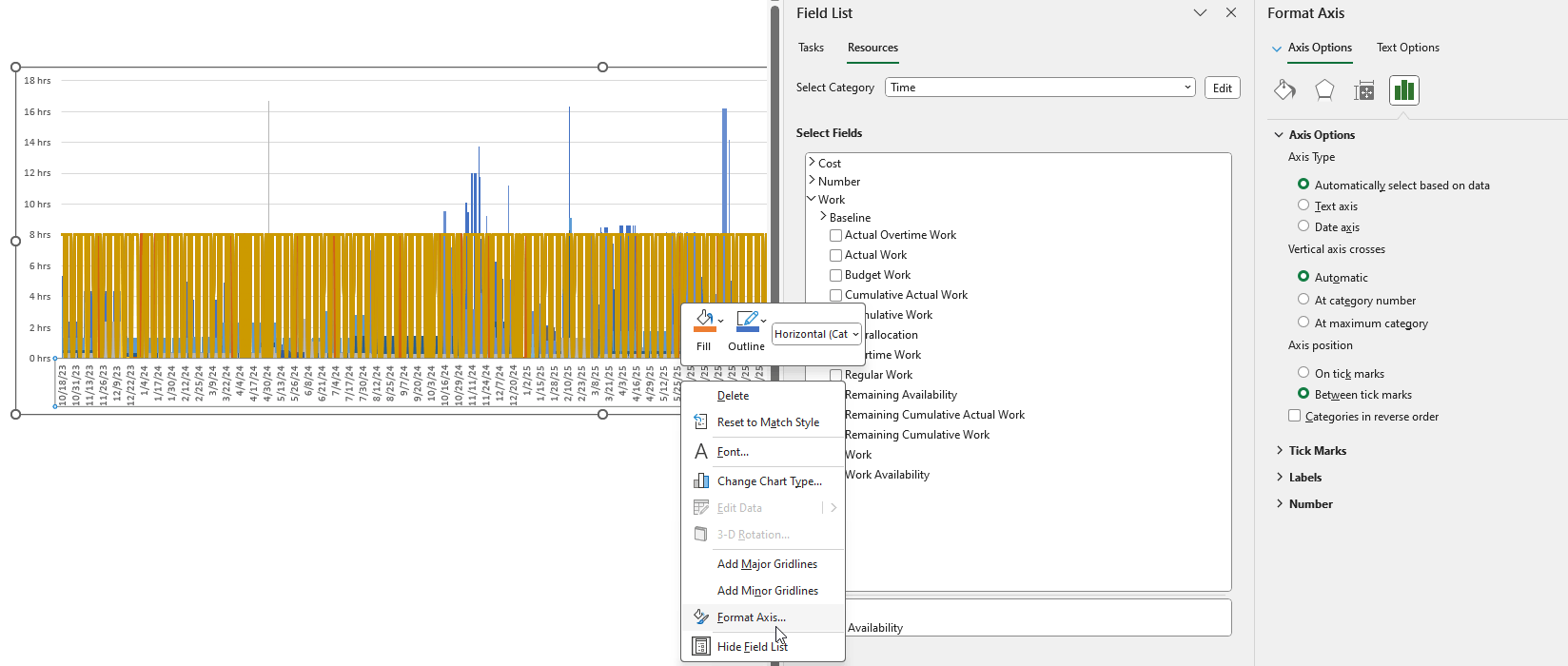Viewport: 1568px width, 666px height.
Task: Collapse the Axis Options section
Action: [1280, 135]
